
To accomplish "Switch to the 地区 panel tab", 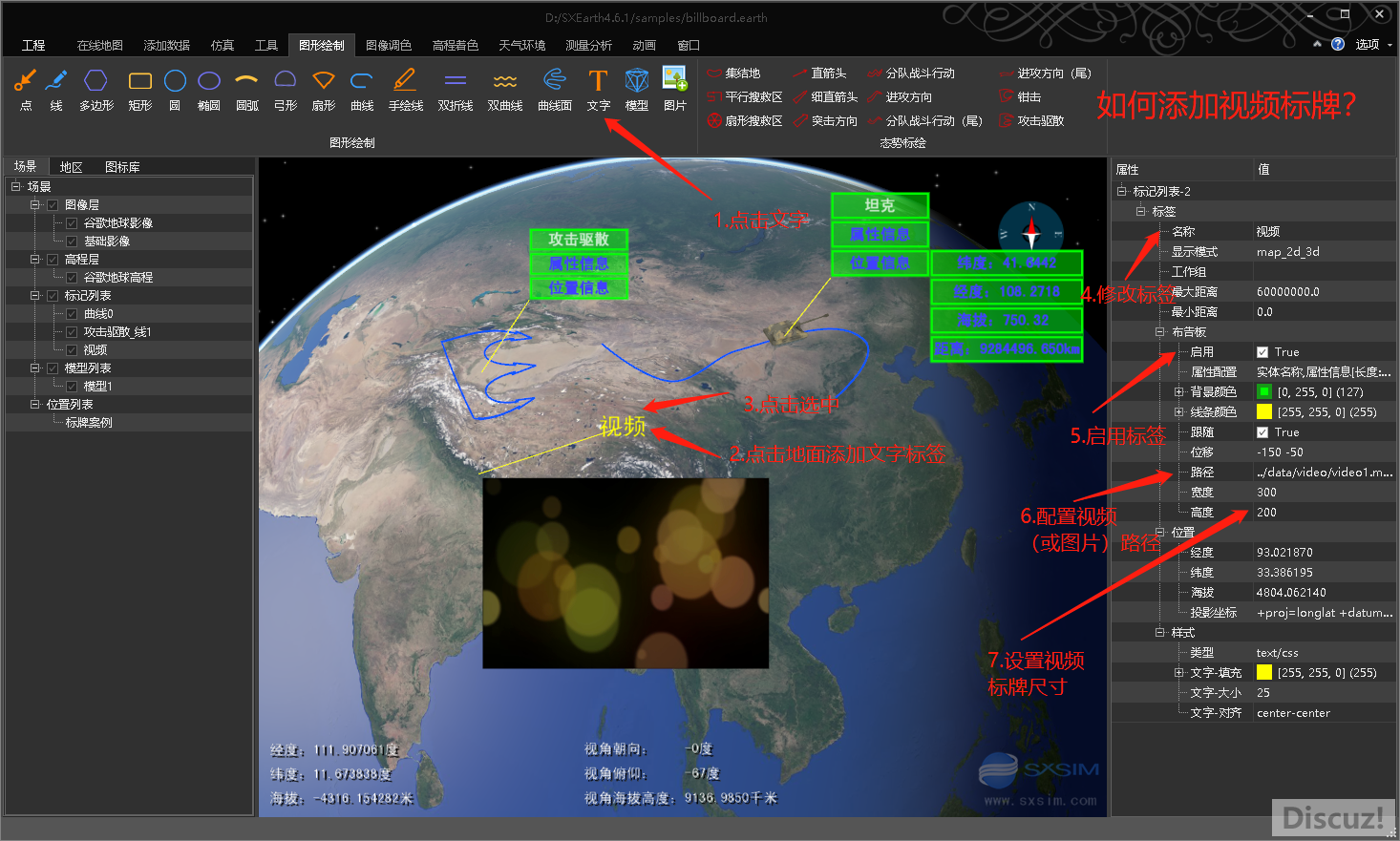I will click(72, 167).
